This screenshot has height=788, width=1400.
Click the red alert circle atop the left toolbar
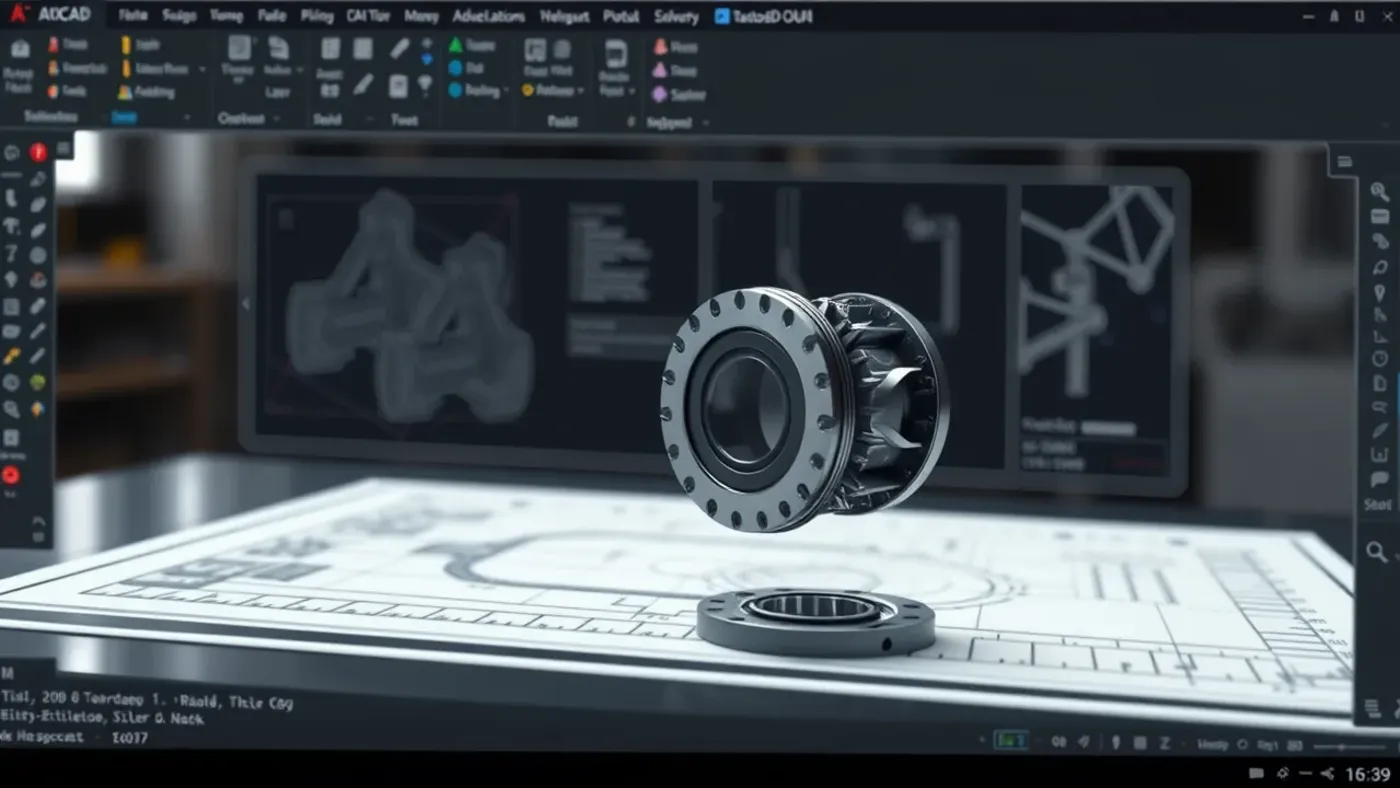click(x=38, y=152)
